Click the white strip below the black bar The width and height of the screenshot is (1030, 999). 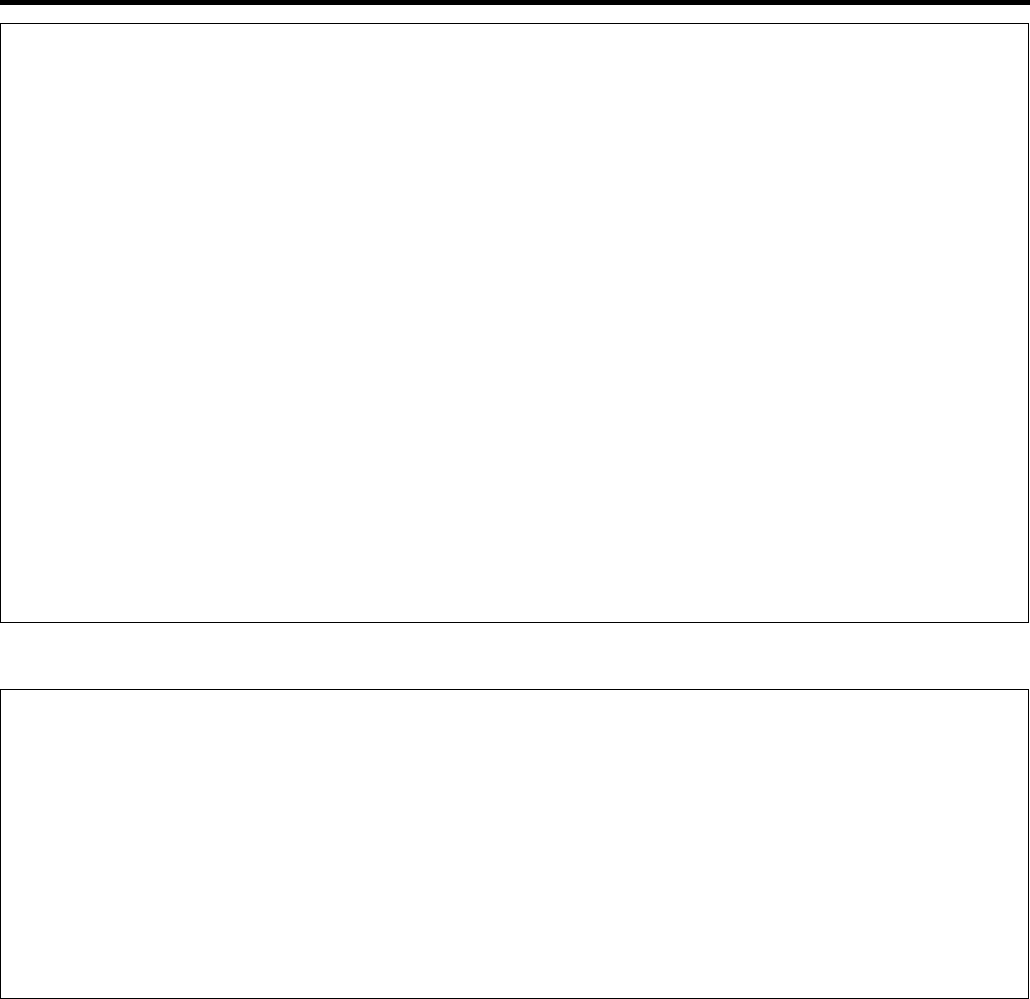515,14
